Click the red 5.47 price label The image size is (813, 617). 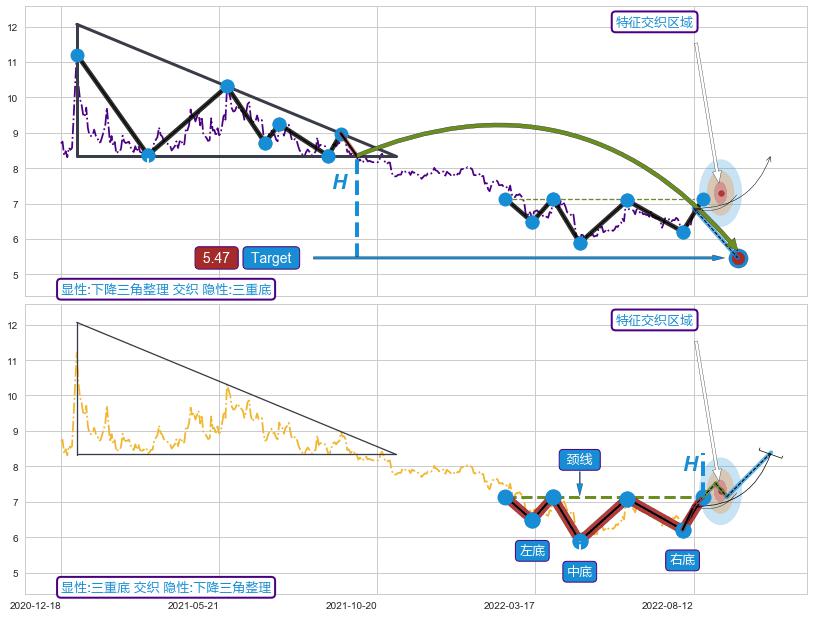216,258
